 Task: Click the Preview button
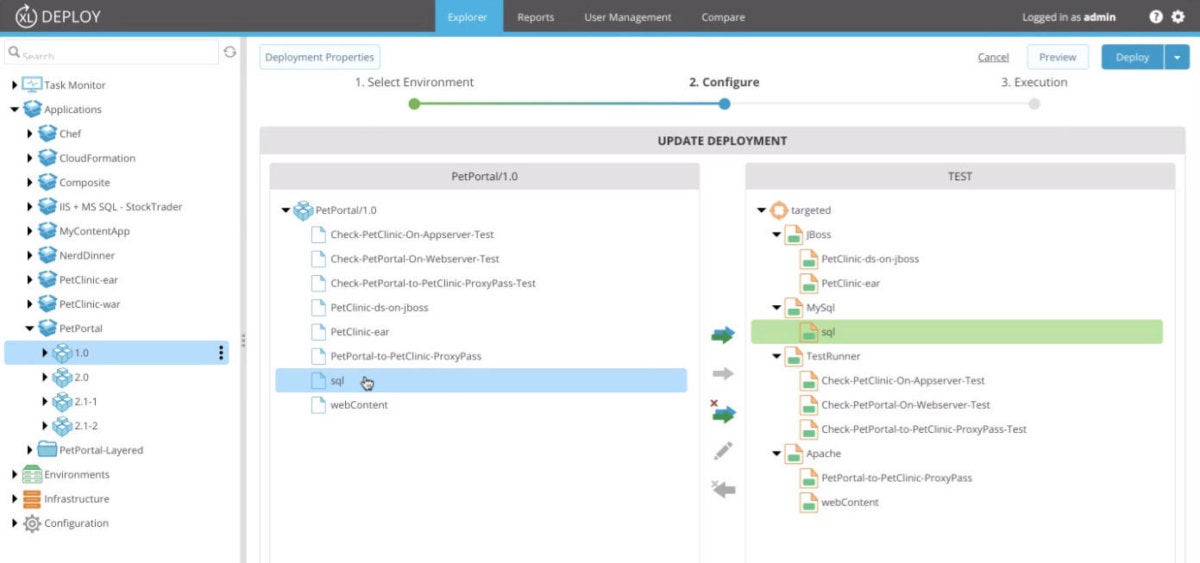tap(1057, 57)
